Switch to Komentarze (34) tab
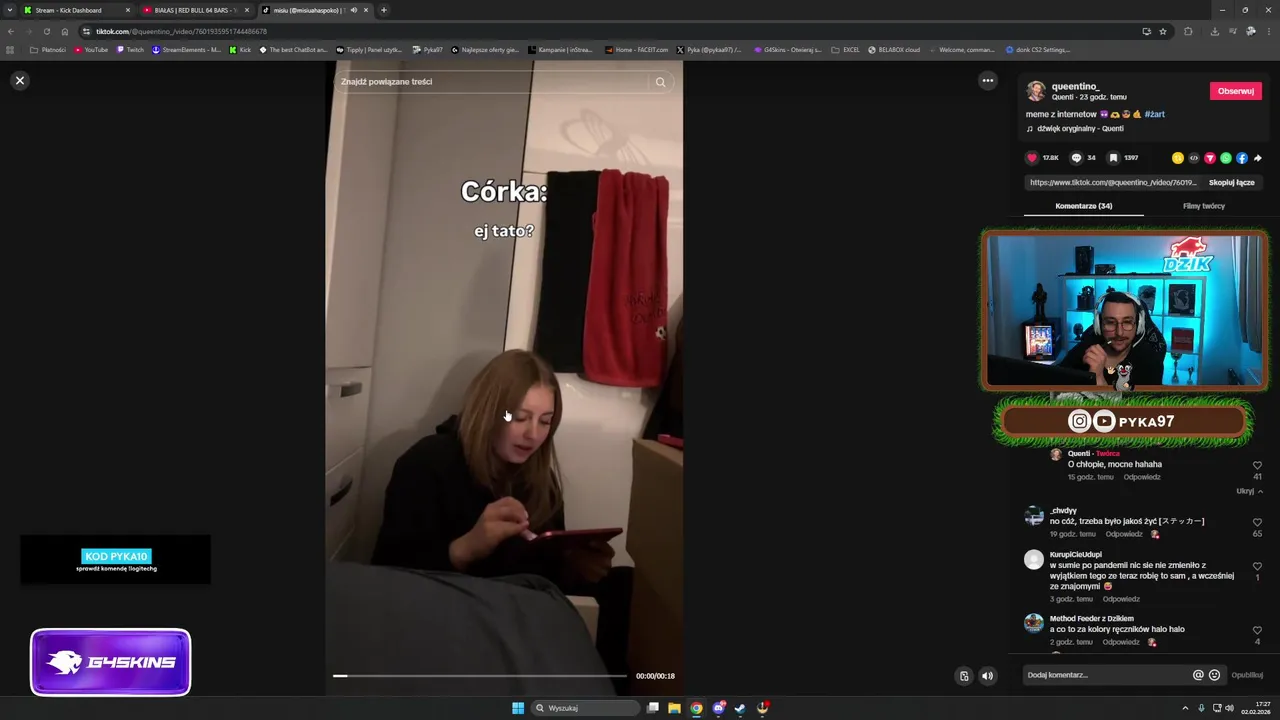 (x=1083, y=206)
